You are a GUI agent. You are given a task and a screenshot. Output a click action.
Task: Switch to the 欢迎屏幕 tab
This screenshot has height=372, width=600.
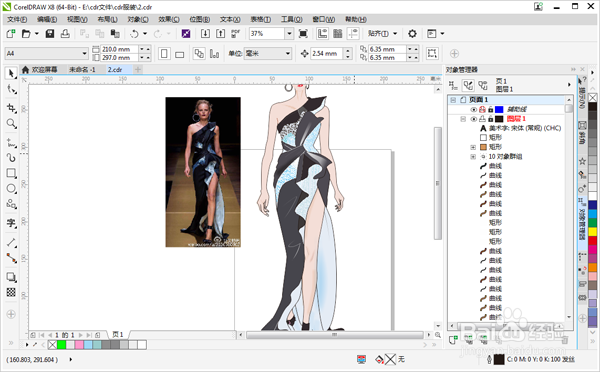[x=40, y=69]
